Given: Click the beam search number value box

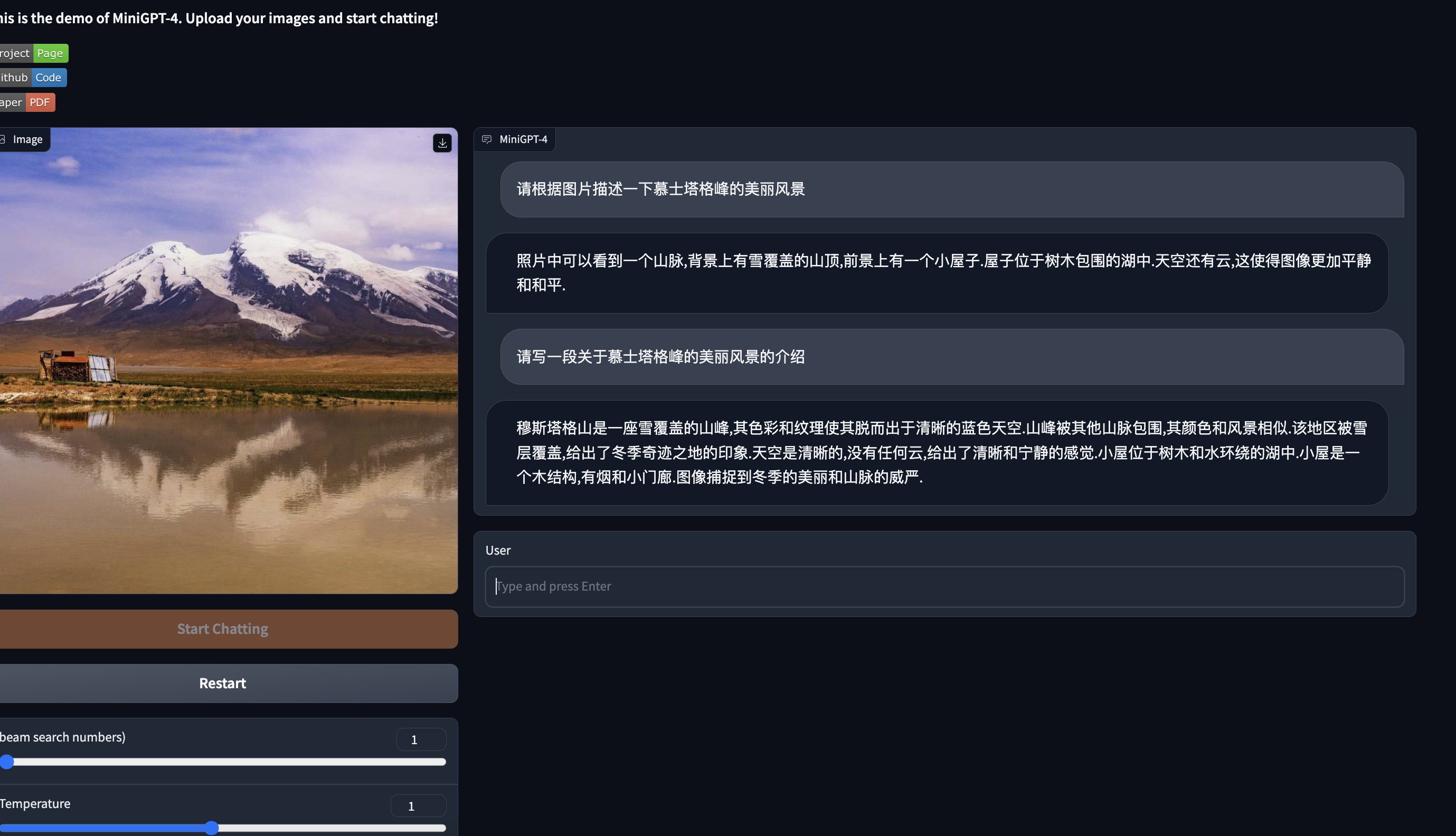Looking at the screenshot, I should pos(421,739).
